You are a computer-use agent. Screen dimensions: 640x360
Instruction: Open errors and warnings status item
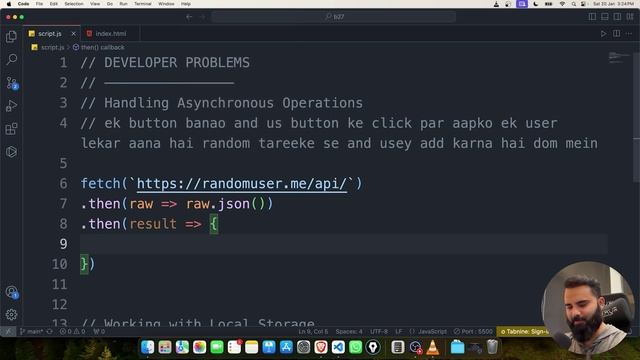pyautogui.click(x=72, y=331)
